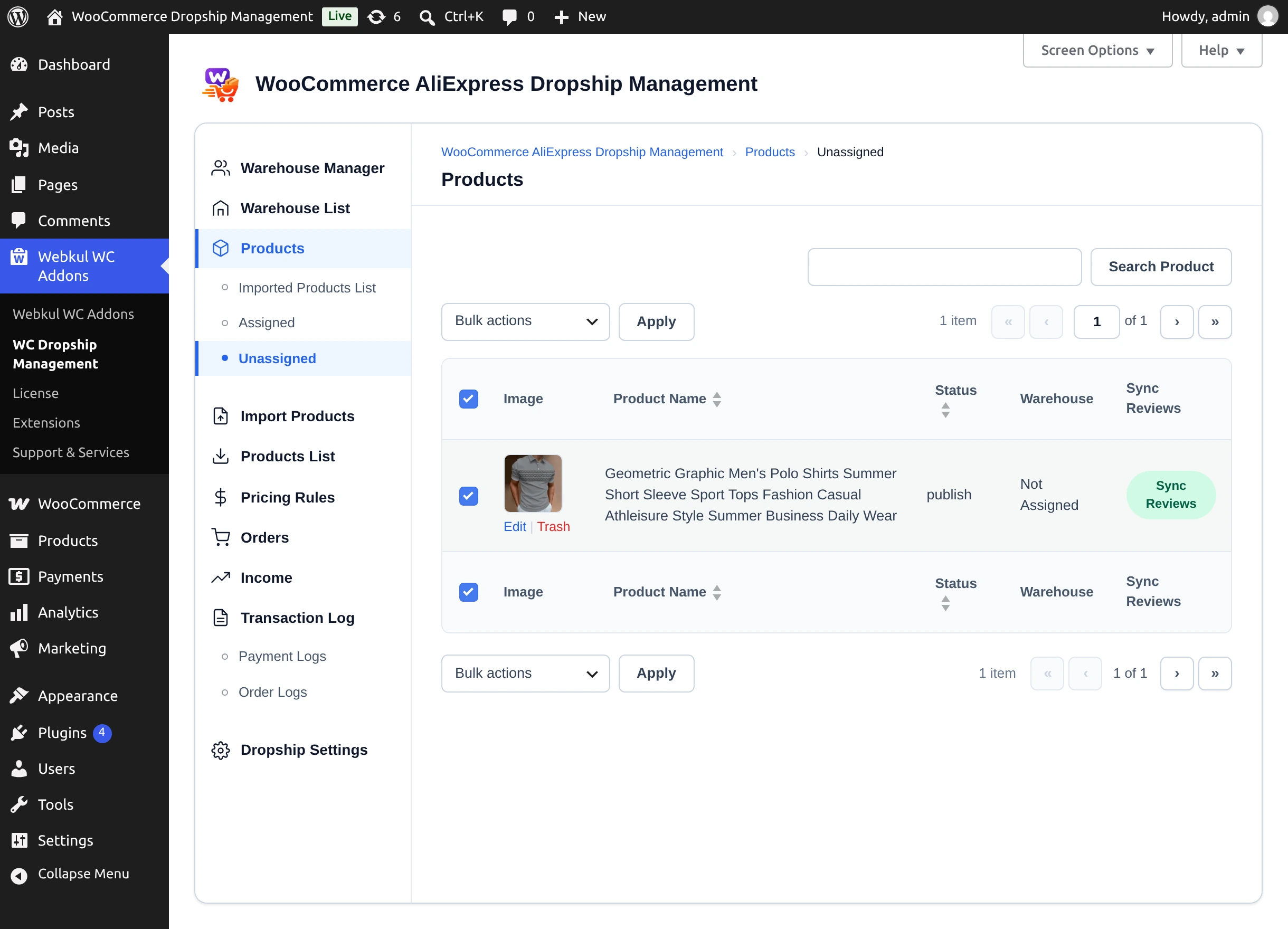Expand the Screen Options panel
Viewport: 1288px width, 929px height.
(1097, 50)
